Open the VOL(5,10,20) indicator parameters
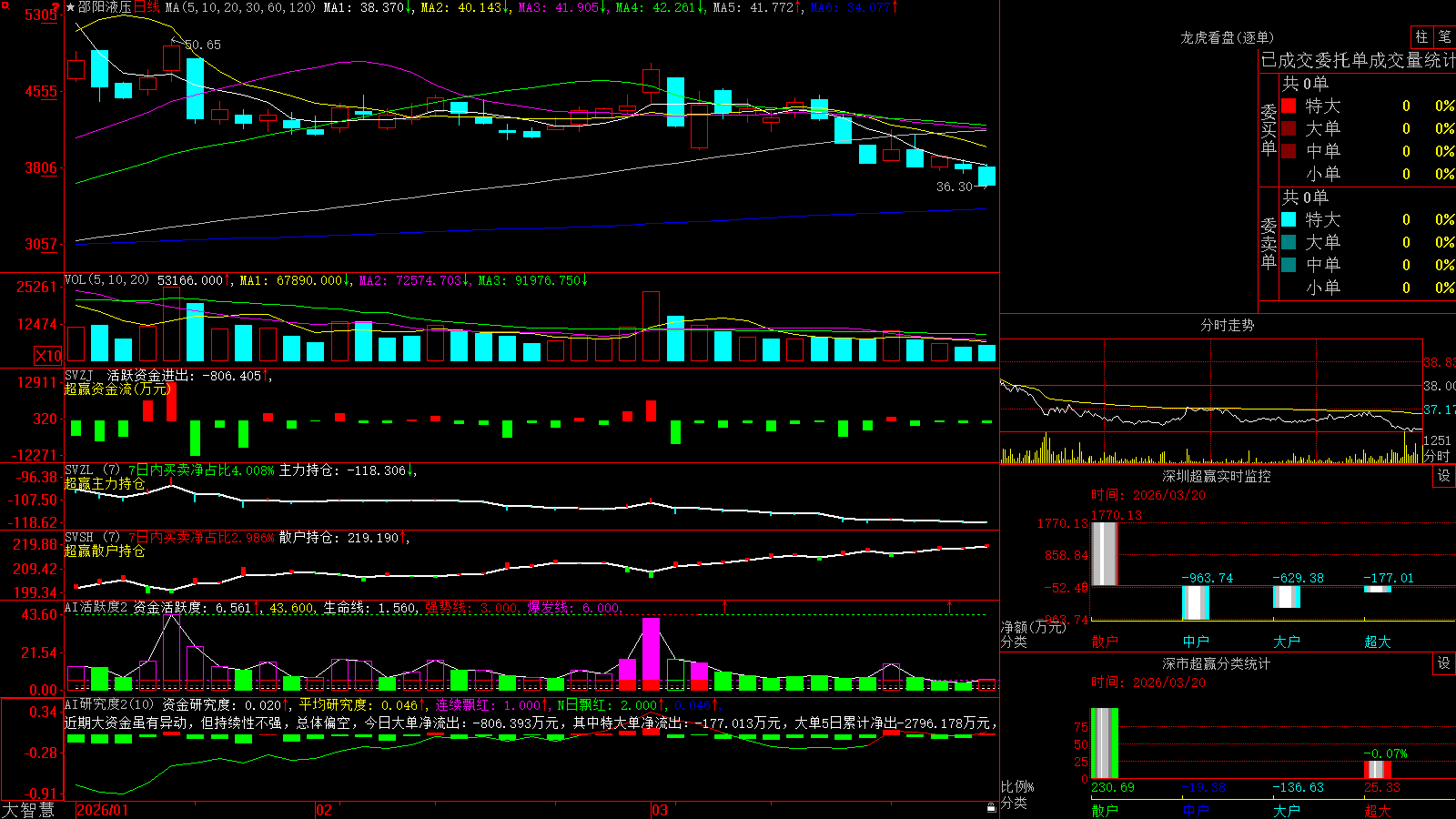Image resolution: width=1456 pixels, height=819 pixels. pyautogui.click(x=107, y=280)
